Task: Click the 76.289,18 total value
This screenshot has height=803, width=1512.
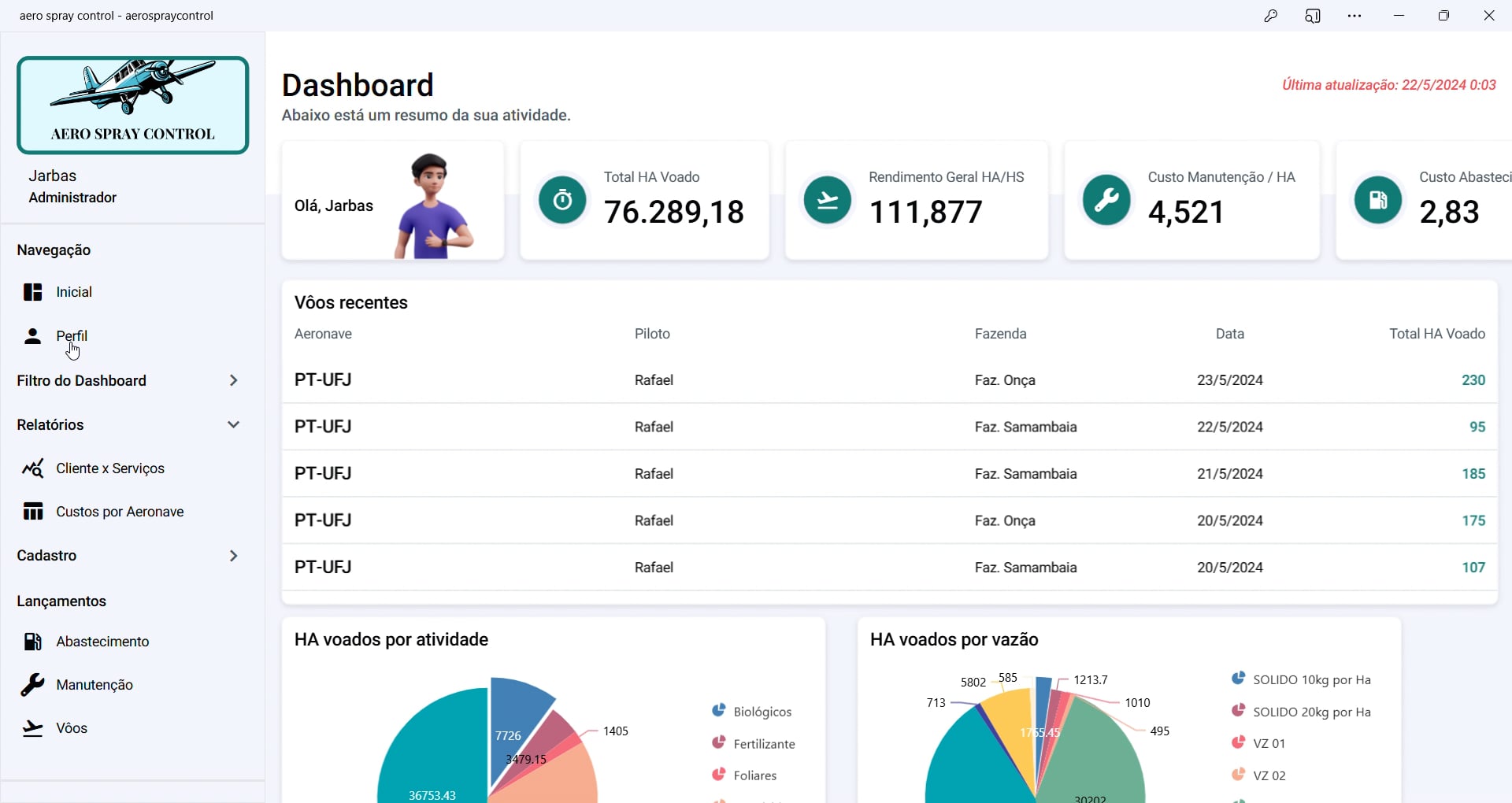Action: 674,212
